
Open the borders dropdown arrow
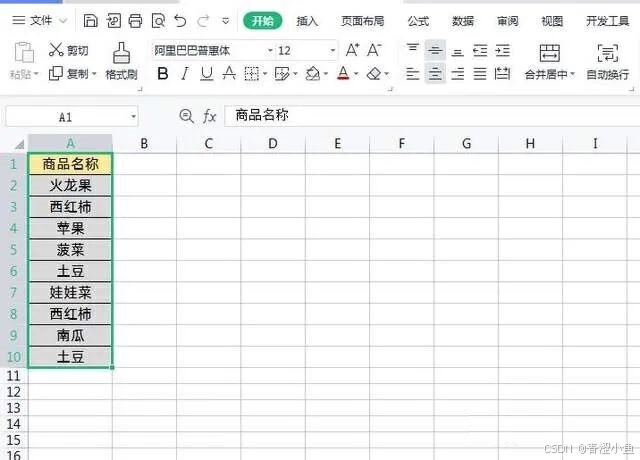(x=264, y=74)
